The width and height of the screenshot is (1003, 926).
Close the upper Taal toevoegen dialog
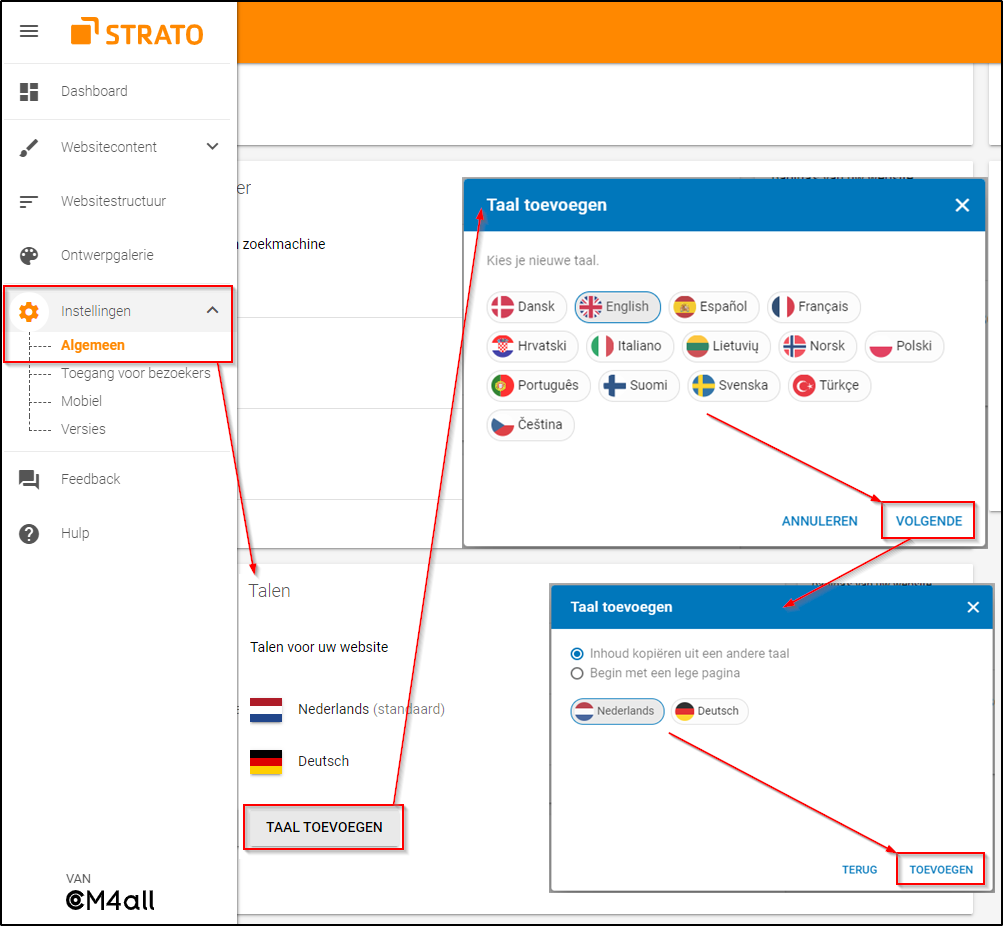click(962, 205)
